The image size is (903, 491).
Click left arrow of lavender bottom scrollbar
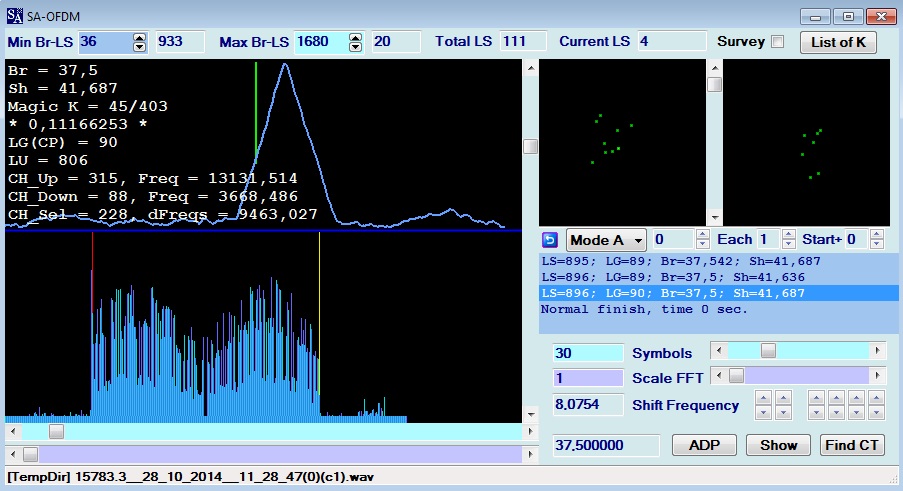pos(13,455)
